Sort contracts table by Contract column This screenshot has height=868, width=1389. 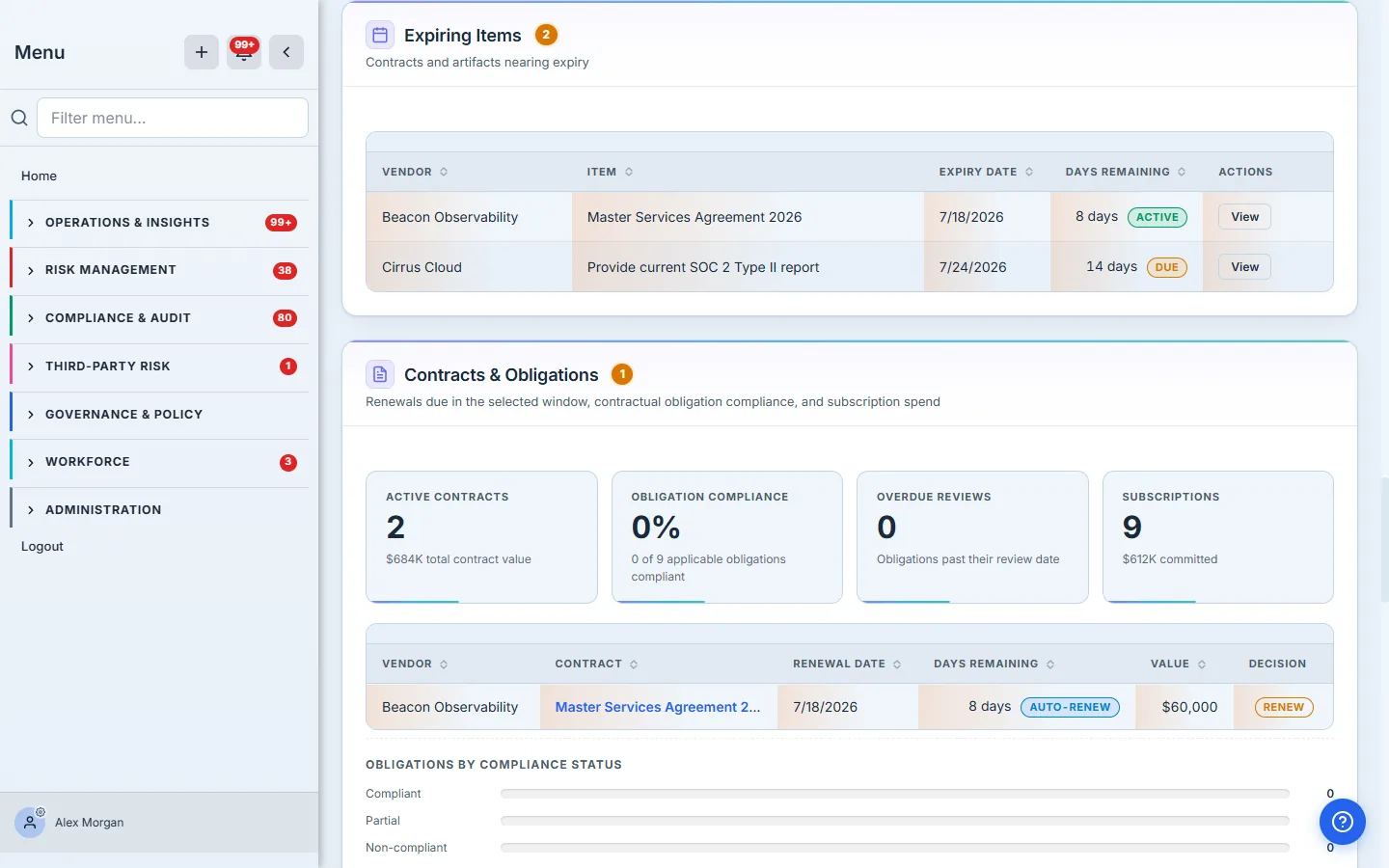[596, 664]
